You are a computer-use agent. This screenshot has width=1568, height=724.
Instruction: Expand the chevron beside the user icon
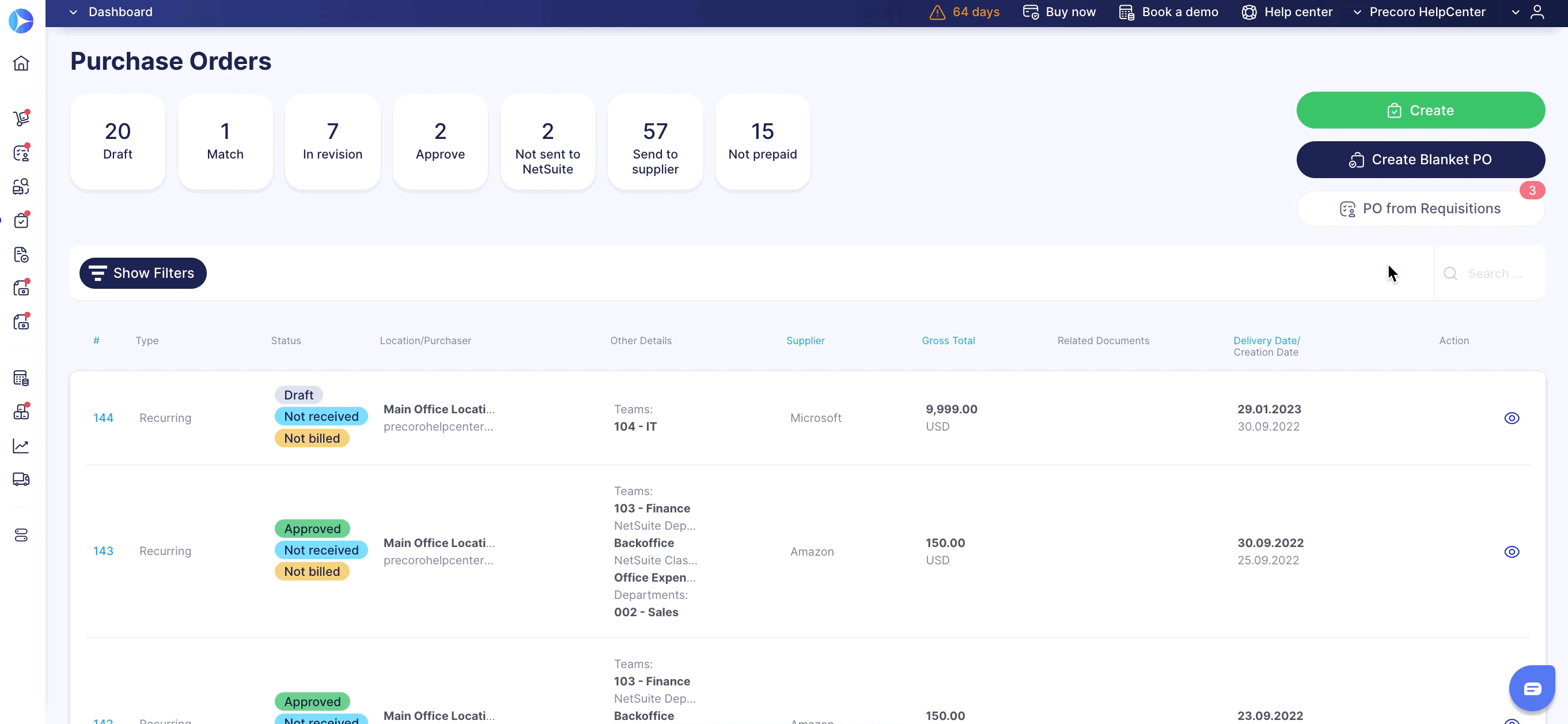click(1516, 12)
